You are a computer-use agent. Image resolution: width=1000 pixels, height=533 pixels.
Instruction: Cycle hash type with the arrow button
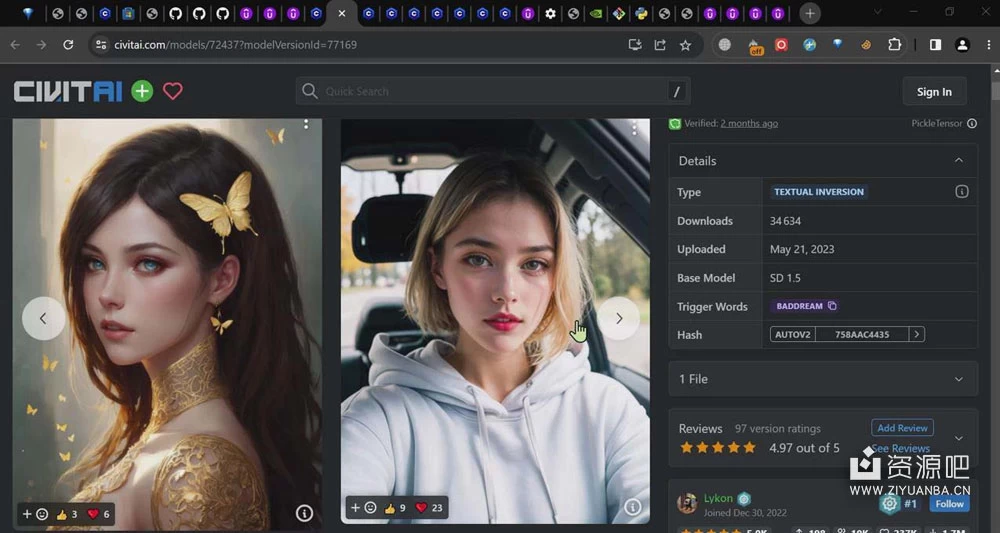[x=916, y=334]
